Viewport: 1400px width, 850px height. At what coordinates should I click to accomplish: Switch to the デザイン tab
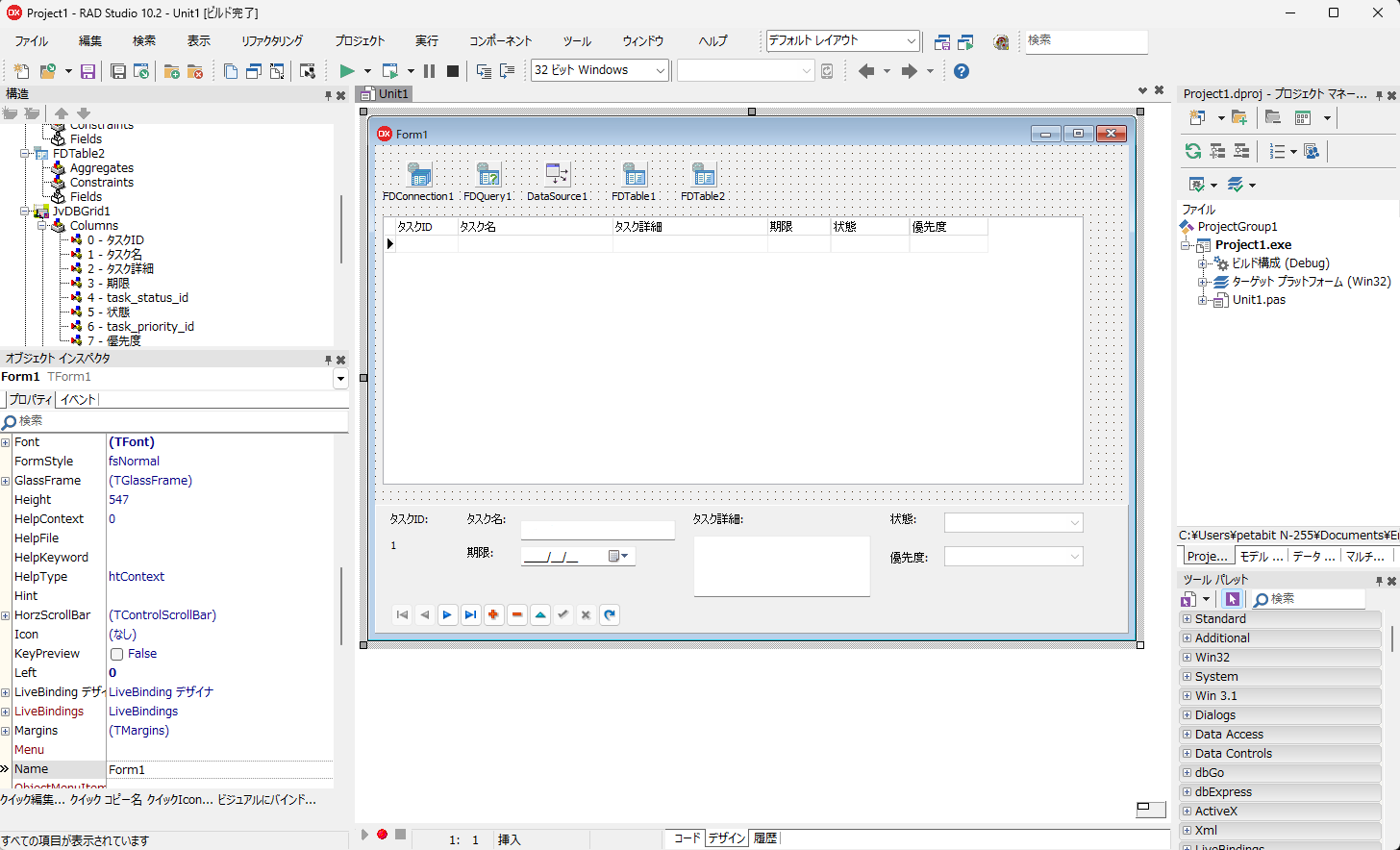point(726,837)
